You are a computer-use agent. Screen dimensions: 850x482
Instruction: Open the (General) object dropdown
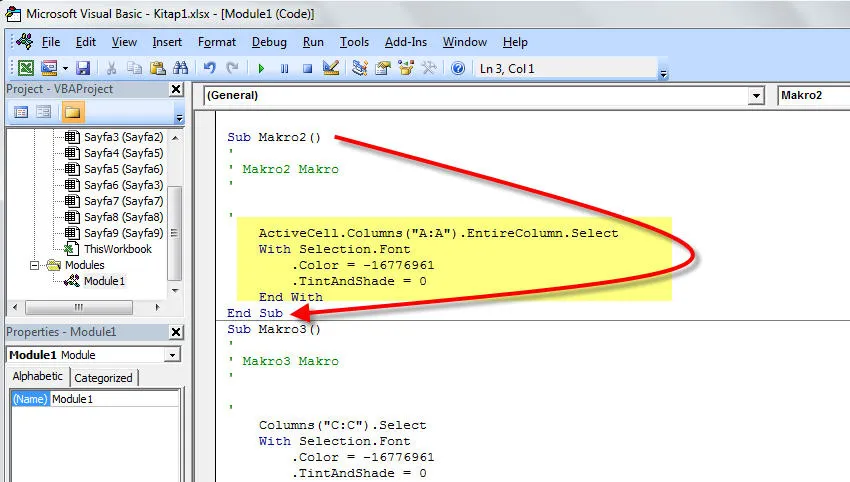(756, 95)
